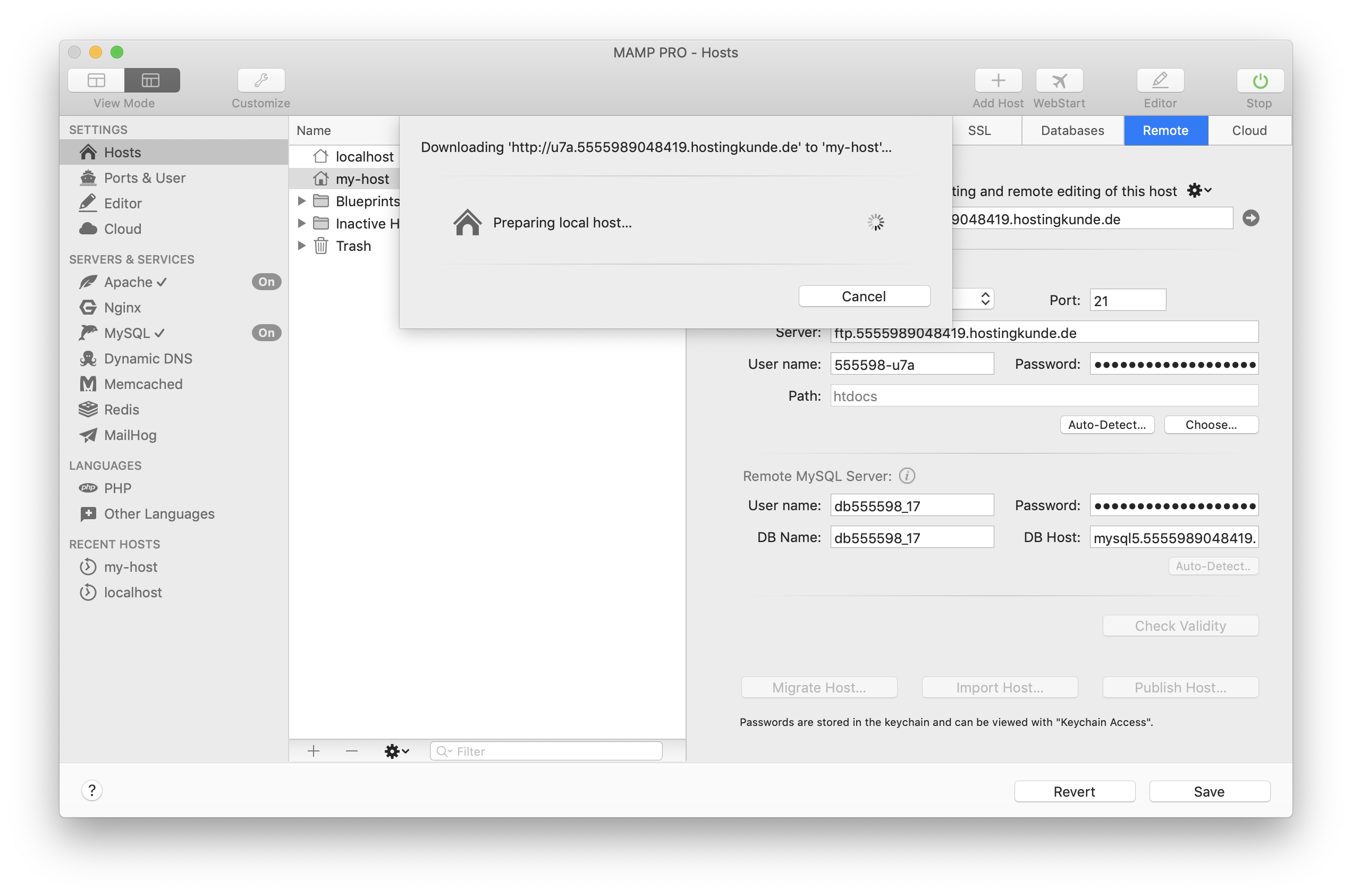Toggle Apache service off
Viewport: 1352px width, 896px height.
point(266,282)
